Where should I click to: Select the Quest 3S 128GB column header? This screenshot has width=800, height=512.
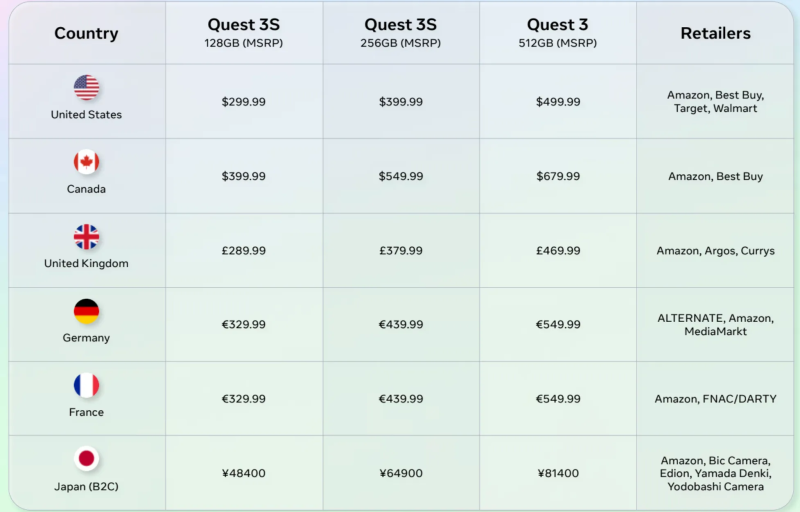coord(244,33)
